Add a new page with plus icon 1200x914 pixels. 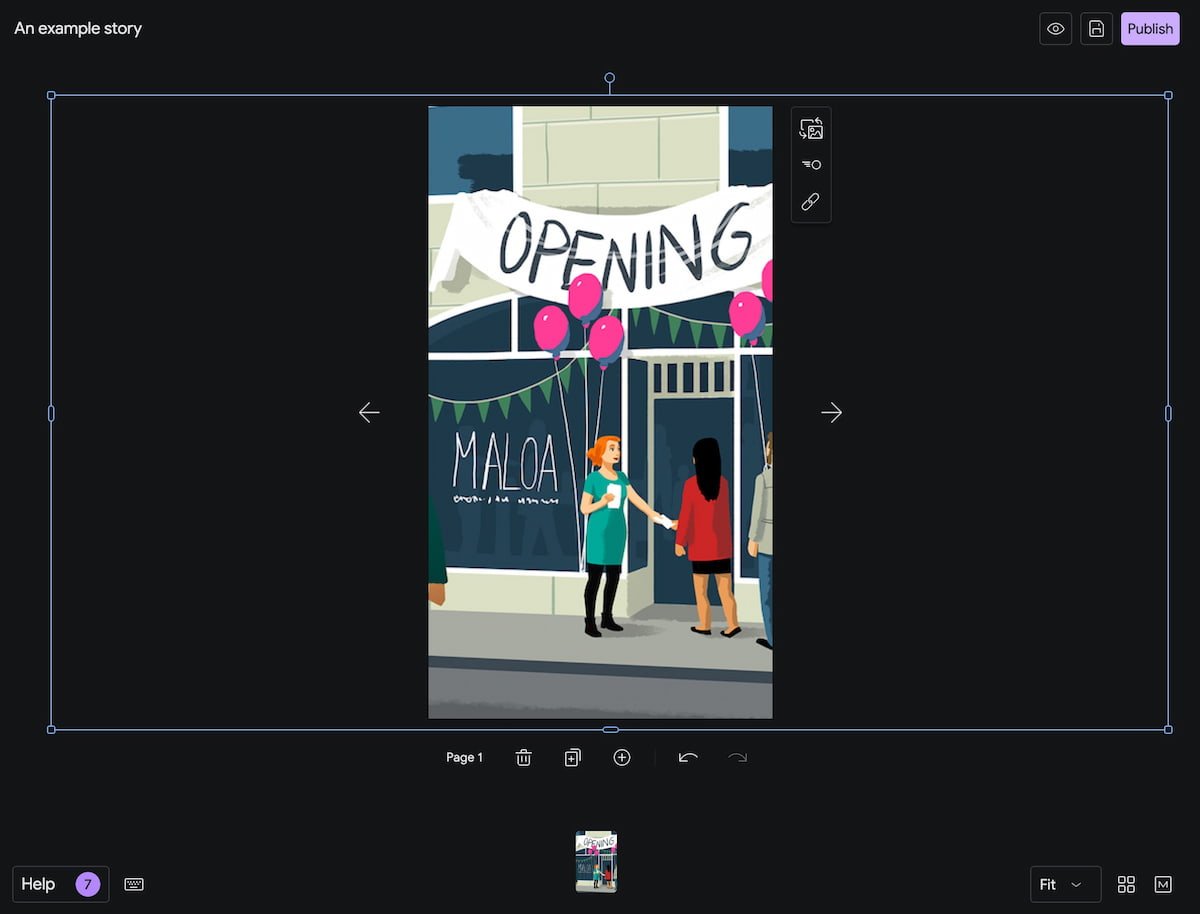[x=622, y=758]
